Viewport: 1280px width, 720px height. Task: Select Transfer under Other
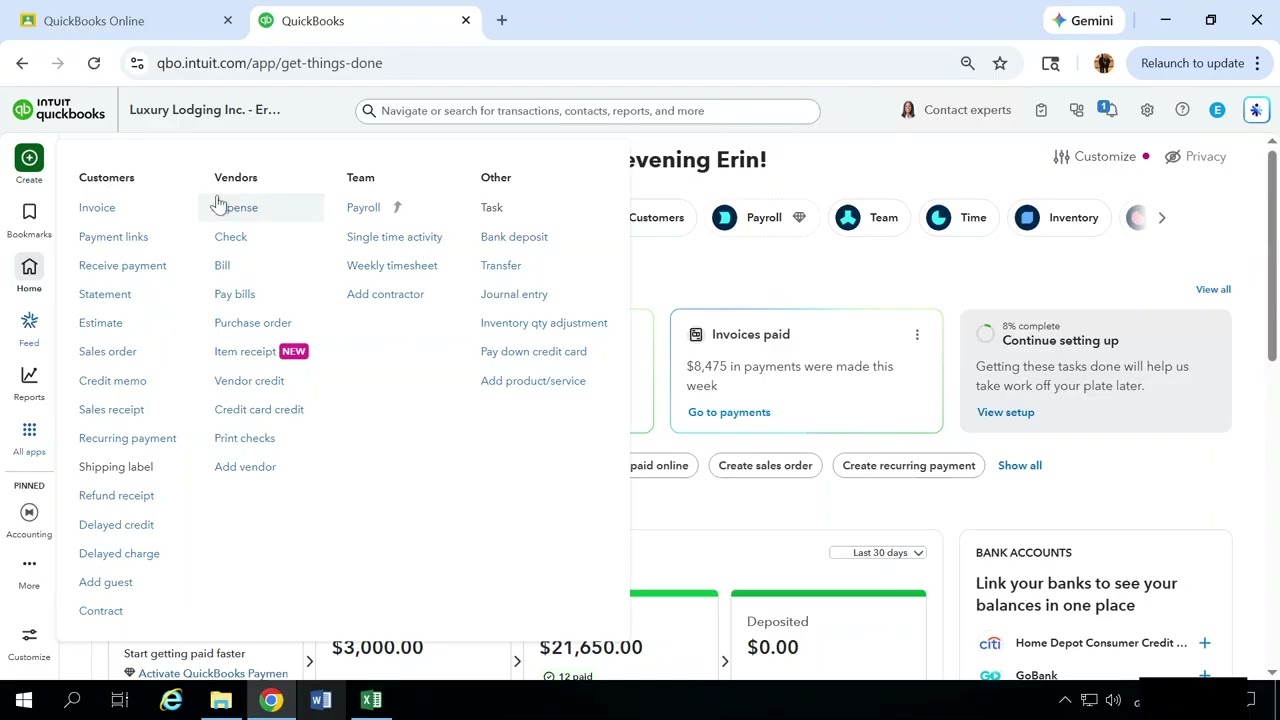pyautogui.click(x=501, y=266)
